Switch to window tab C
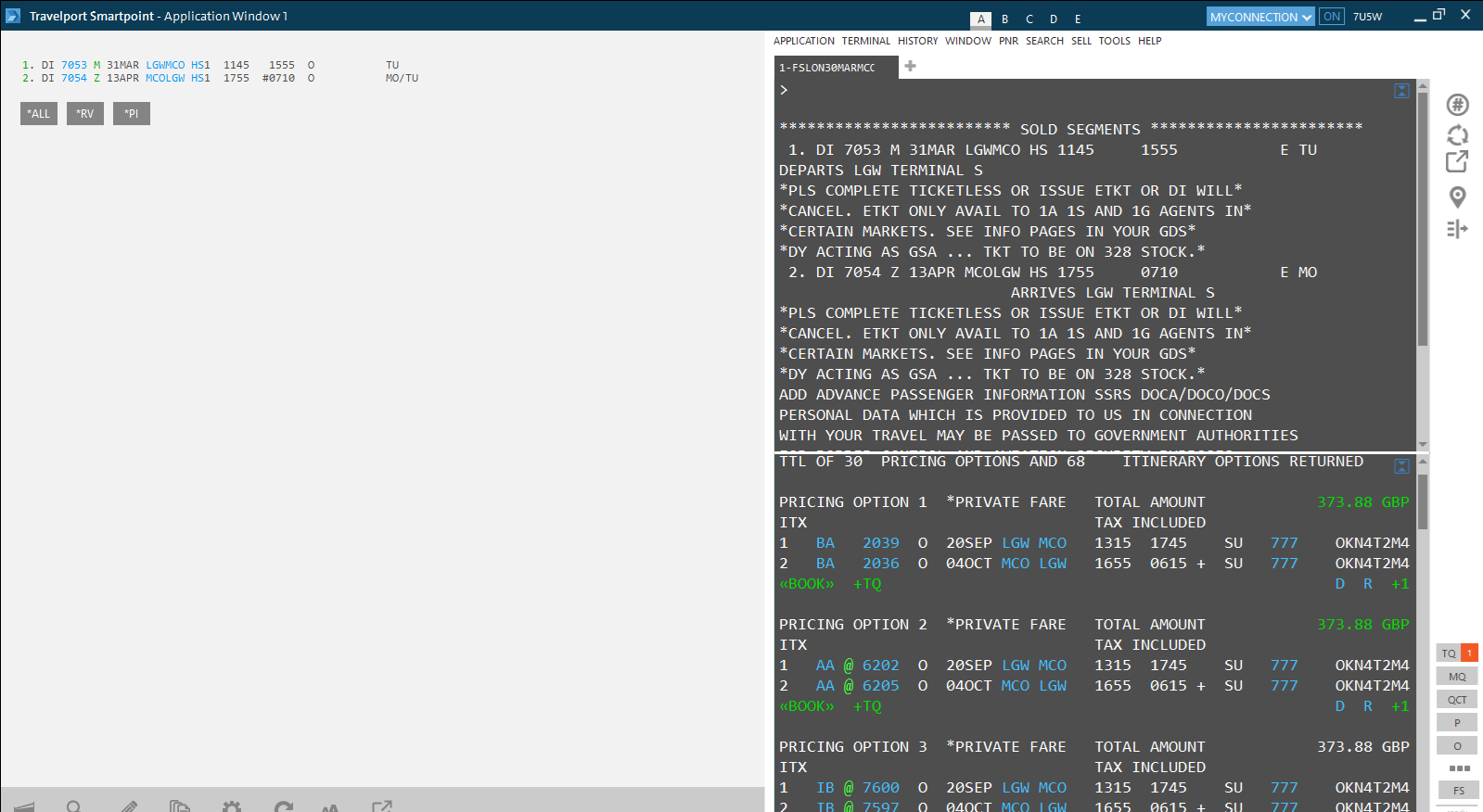 [1029, 19]
